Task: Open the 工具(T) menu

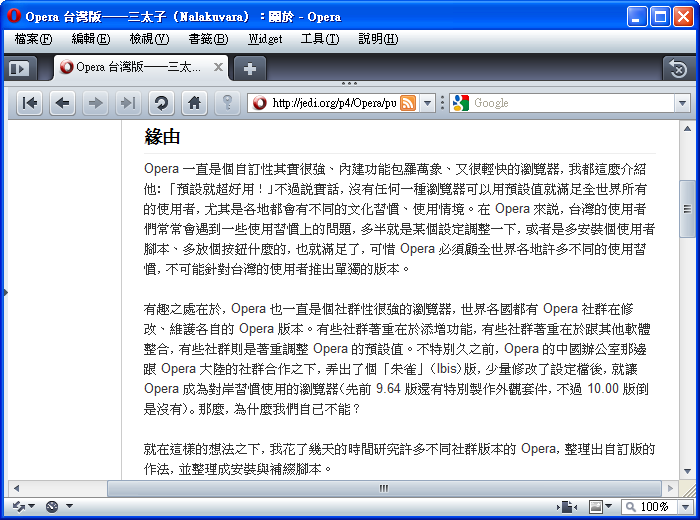Action: [320, 39]
